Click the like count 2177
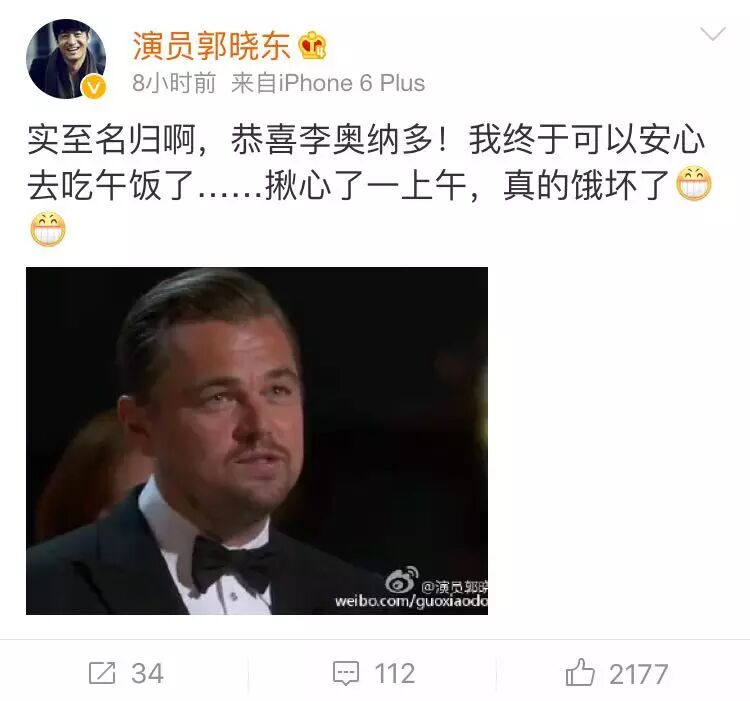 (x=639, y=674)
